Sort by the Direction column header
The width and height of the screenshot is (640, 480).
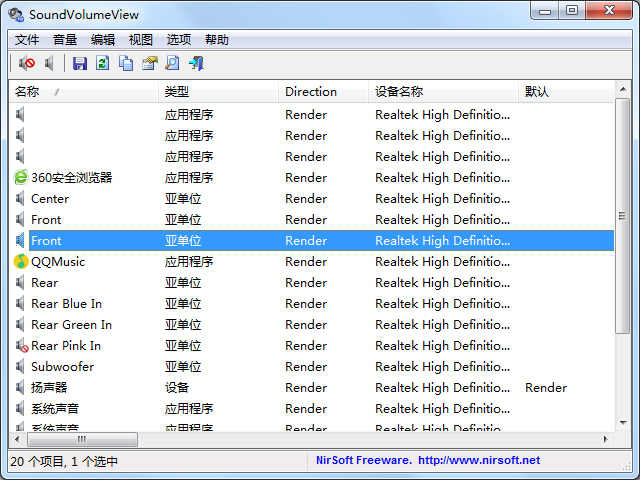click(x=324, y=91)
